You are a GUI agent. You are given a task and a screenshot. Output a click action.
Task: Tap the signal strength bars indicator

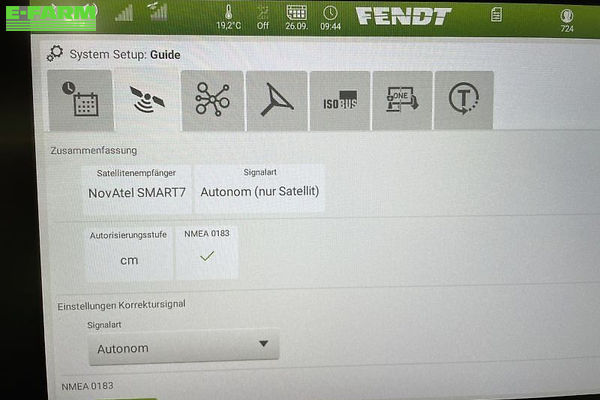124,13
